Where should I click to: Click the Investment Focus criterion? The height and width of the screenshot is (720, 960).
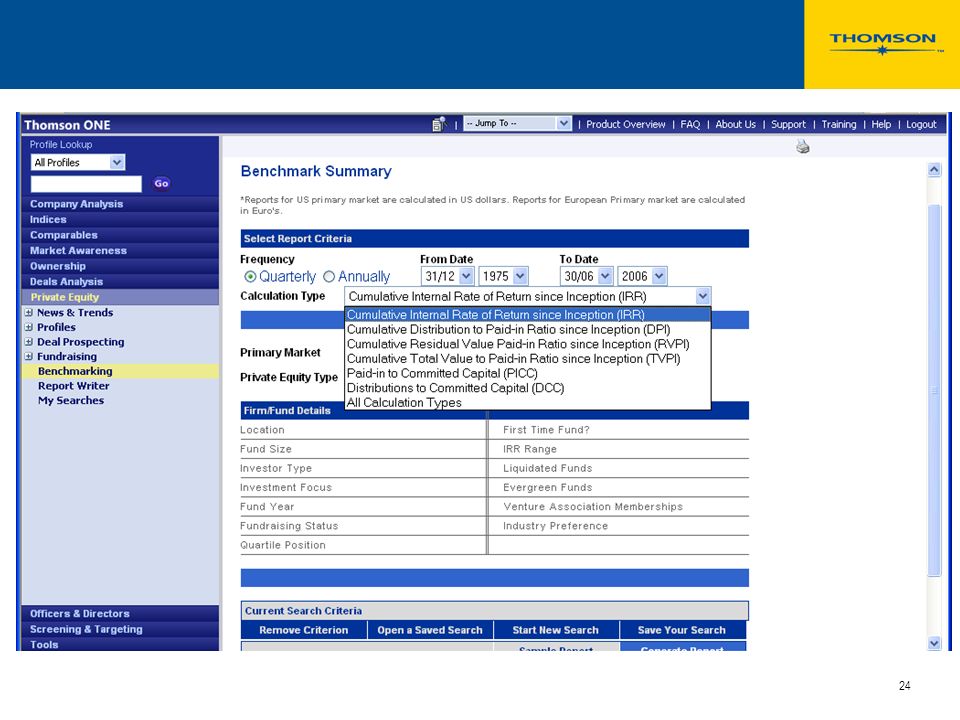click(286, 487)
